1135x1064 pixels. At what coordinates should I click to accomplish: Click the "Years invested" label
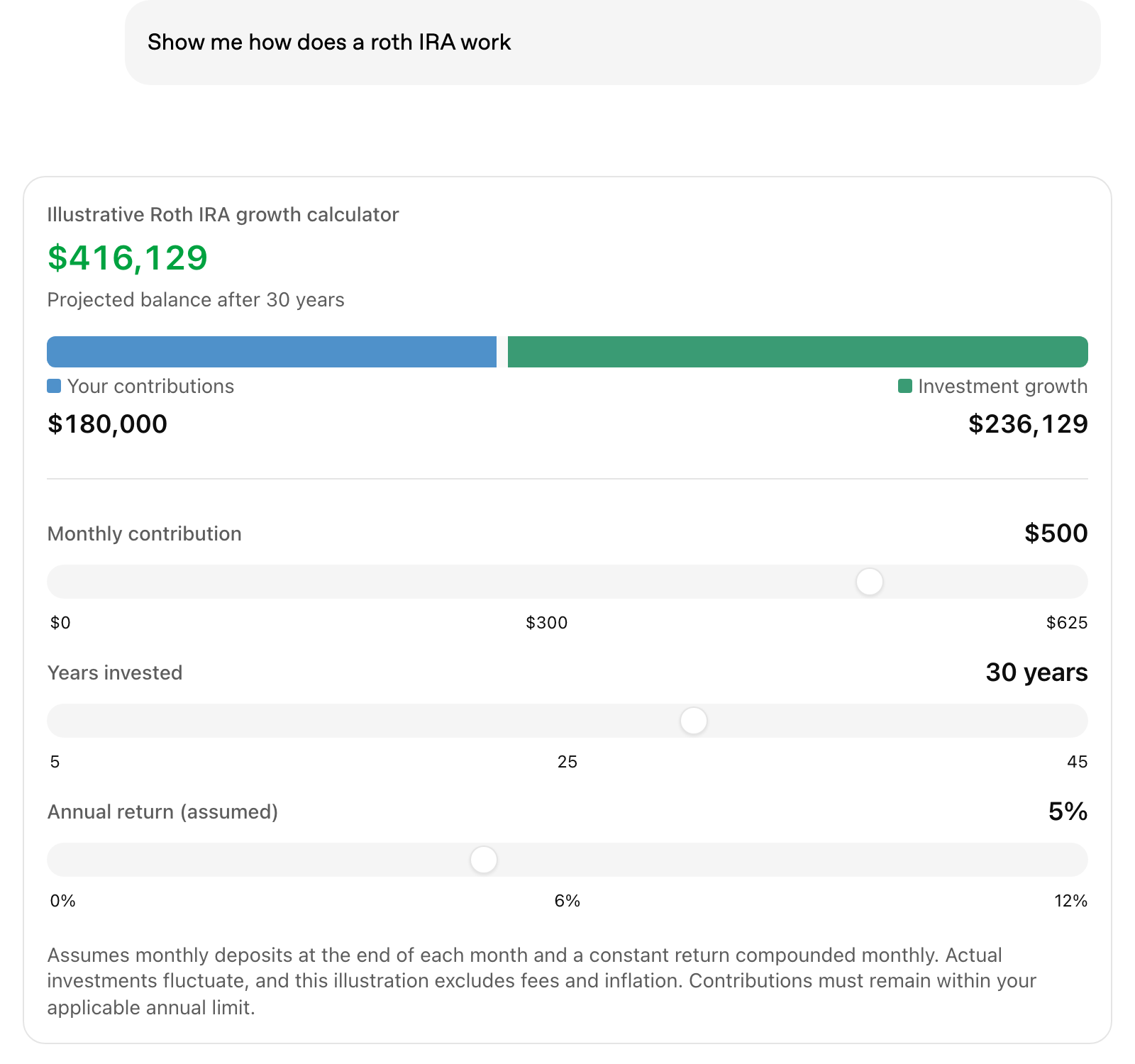pyautogui.click(x=115, y=672)
